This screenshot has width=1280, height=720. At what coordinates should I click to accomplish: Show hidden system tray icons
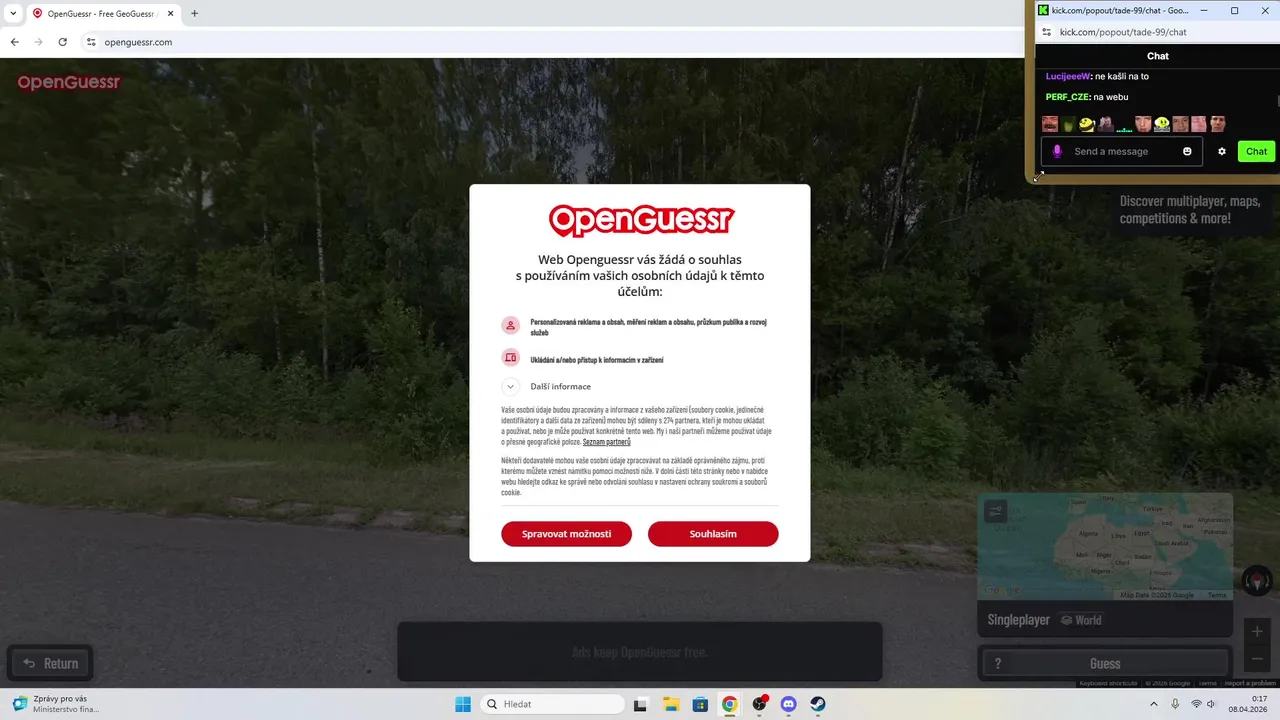[x=1154, y=704]
